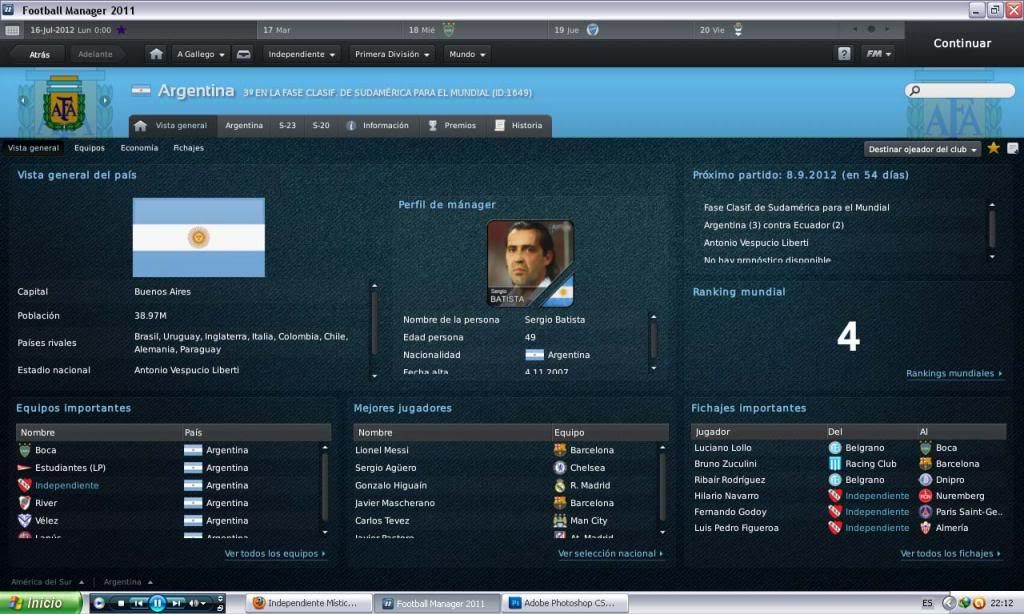1024x614 pixels.
Task: Click the Chelsea badge in Sergio Agüero's row
Action: (x=560, y=468)
